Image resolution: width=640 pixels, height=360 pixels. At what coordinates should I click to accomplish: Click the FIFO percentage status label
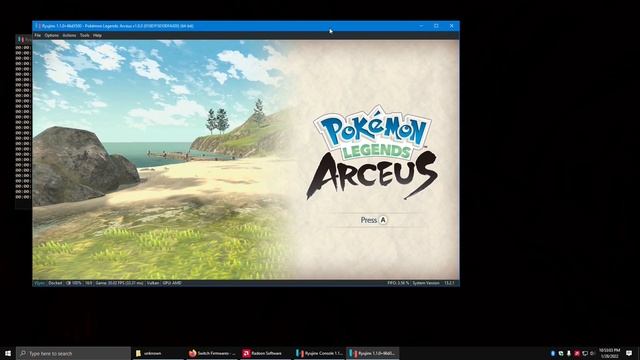click(x=398, y=283)
